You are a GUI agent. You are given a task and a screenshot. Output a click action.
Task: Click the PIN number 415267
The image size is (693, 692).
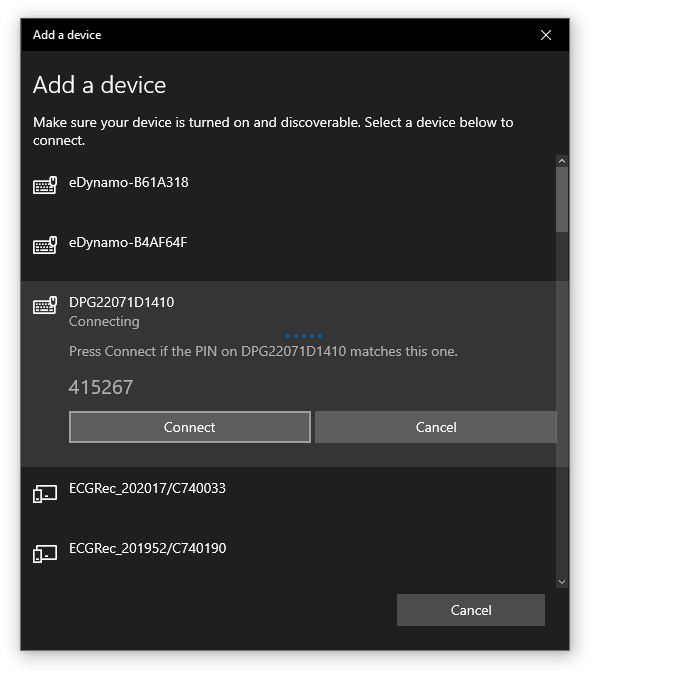101,387
